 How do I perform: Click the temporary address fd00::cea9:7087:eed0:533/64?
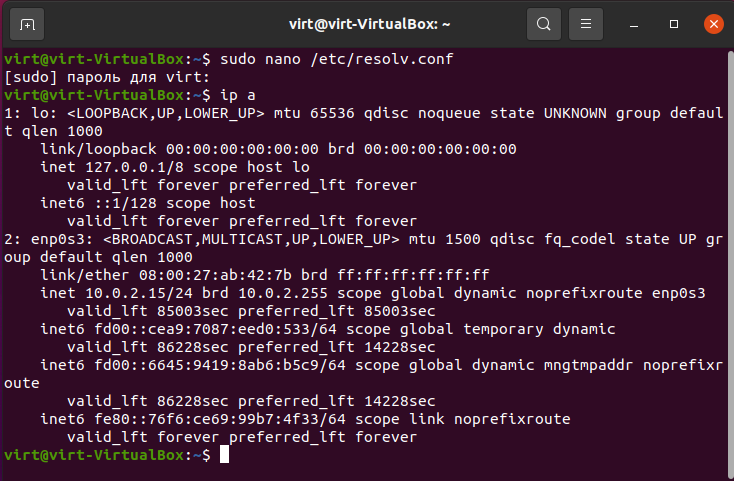215,329
